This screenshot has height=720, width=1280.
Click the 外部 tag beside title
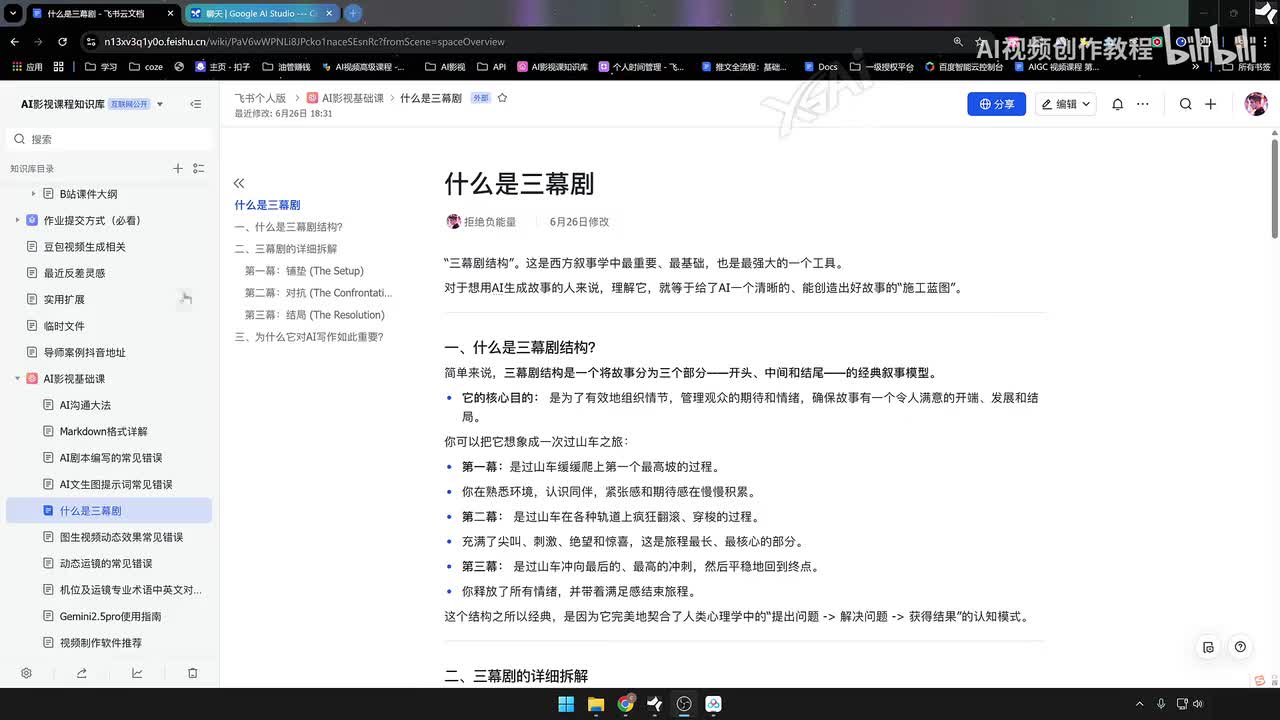click(x=481, y=98)
